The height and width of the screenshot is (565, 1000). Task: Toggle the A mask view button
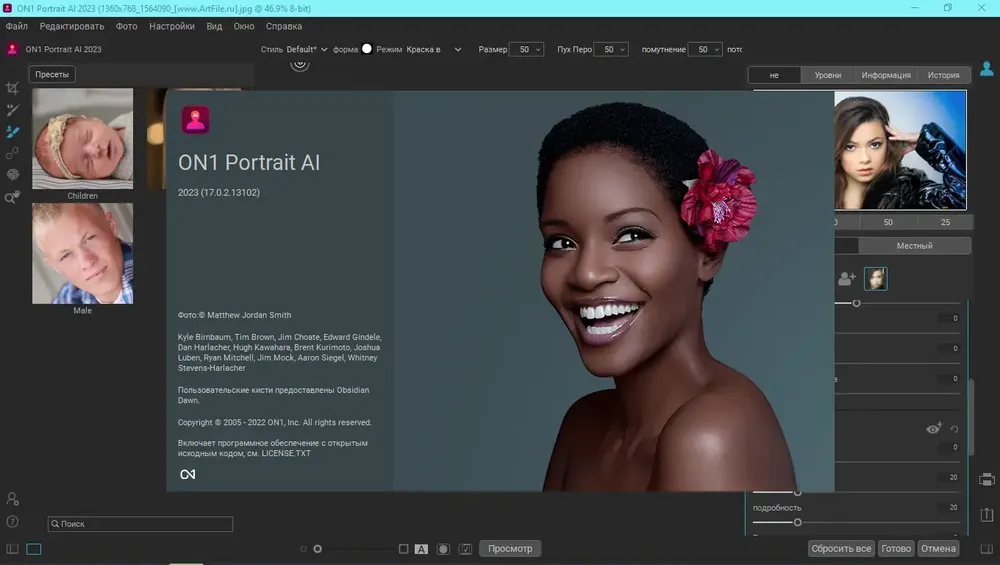pyautogui.click(x=421, y=549)
